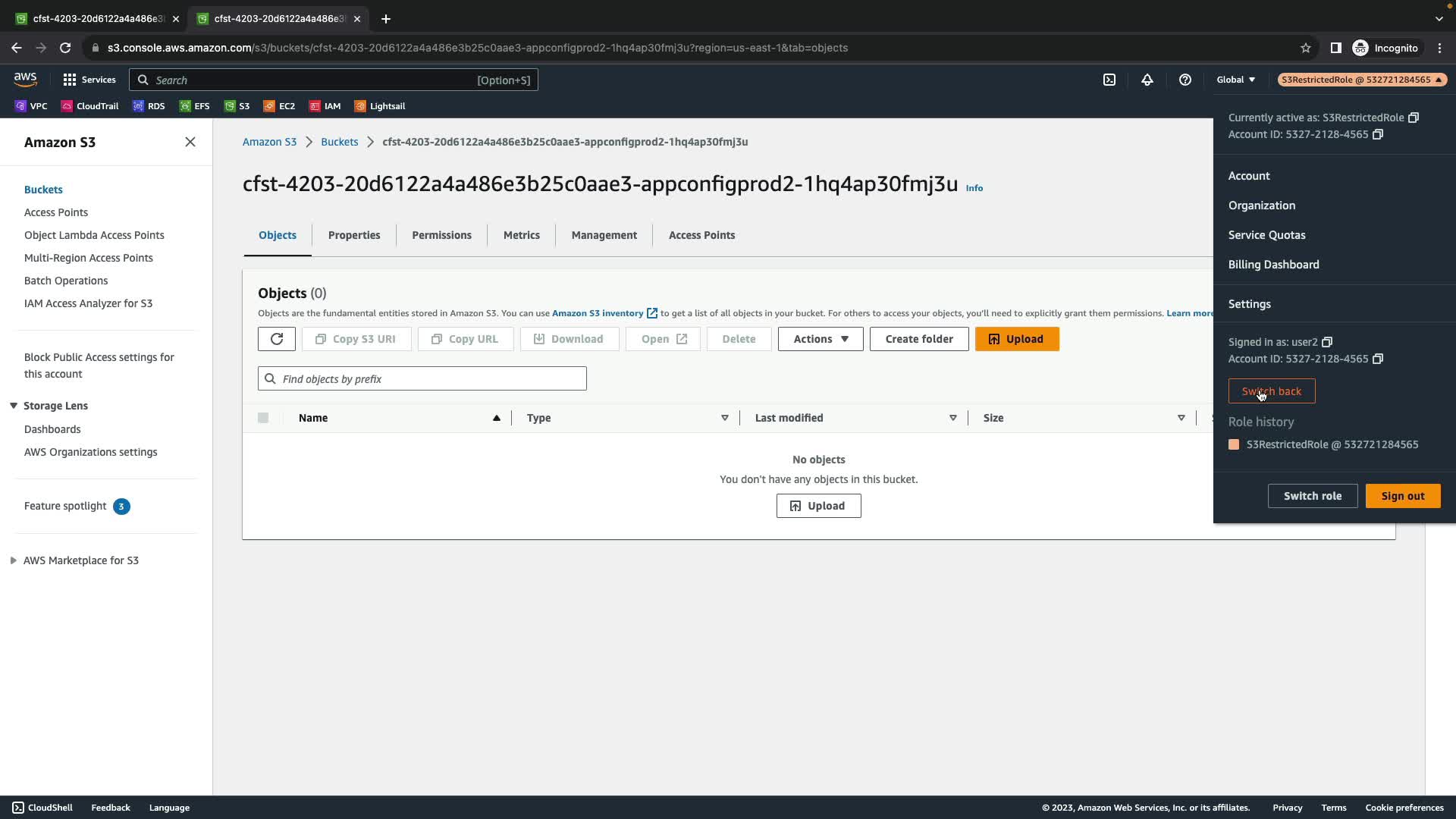Image resolution: width=1456 pixels, height=819 pixels.
Task: Switch to the Permissions tab
Action: pyautogui.click(x=441, y=235)
